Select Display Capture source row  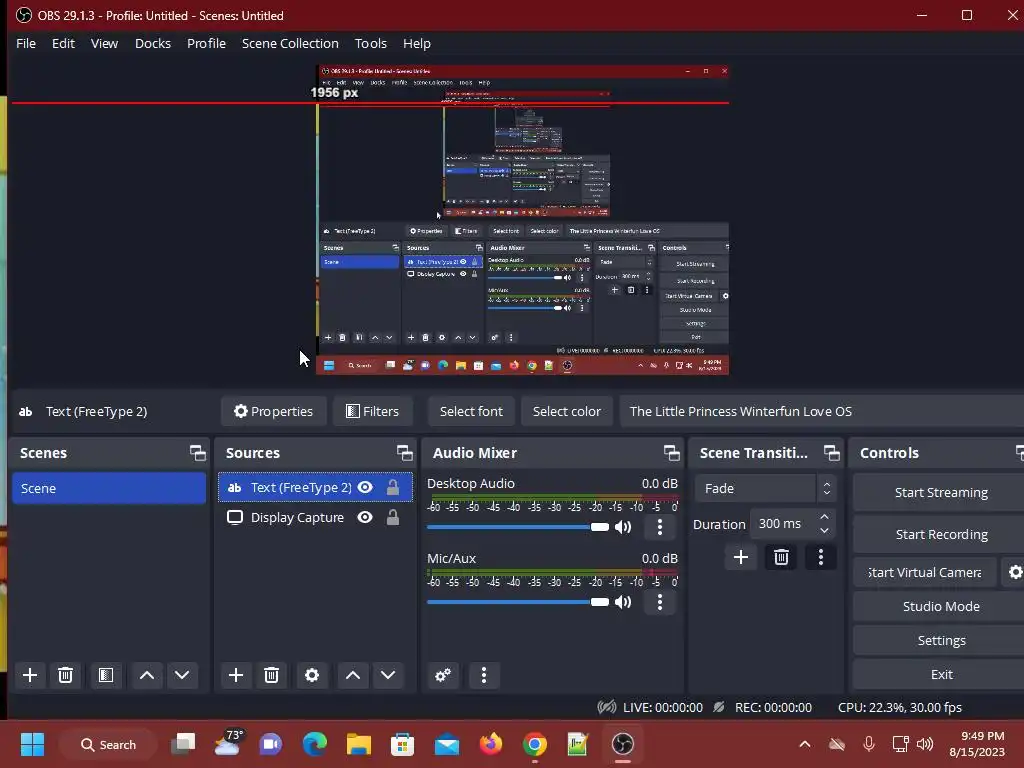(315, 517)
